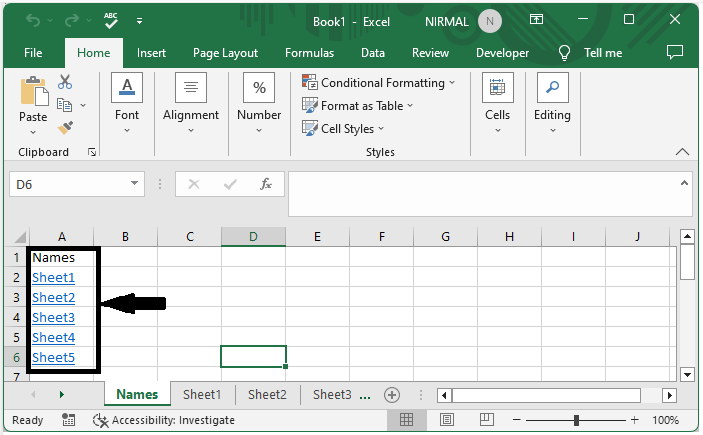Click the Select All corner triangle
703x435 pixels.
(x=20, y=237)
